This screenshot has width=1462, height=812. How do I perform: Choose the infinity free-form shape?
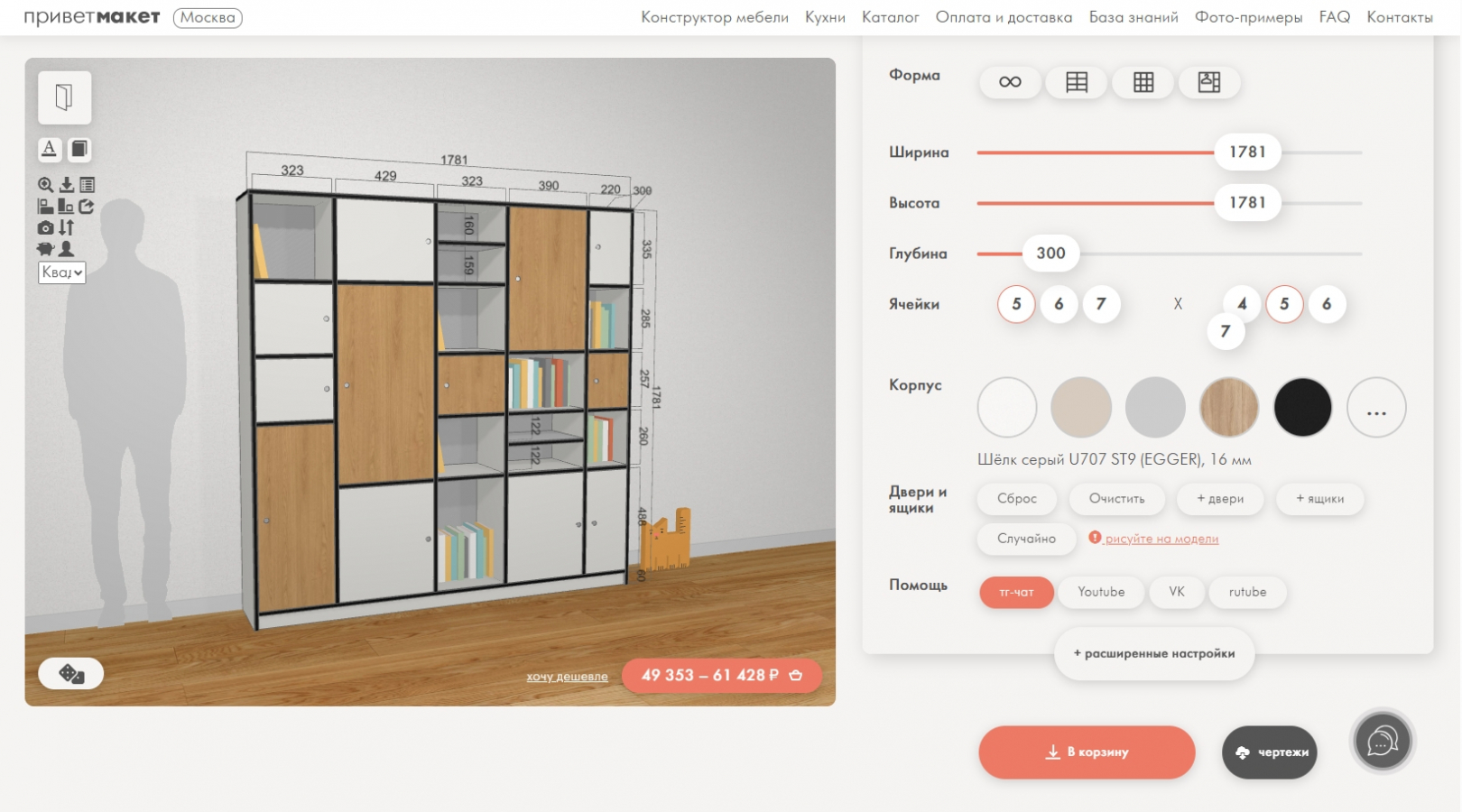pyautogui.click(x=1010, y=83)
